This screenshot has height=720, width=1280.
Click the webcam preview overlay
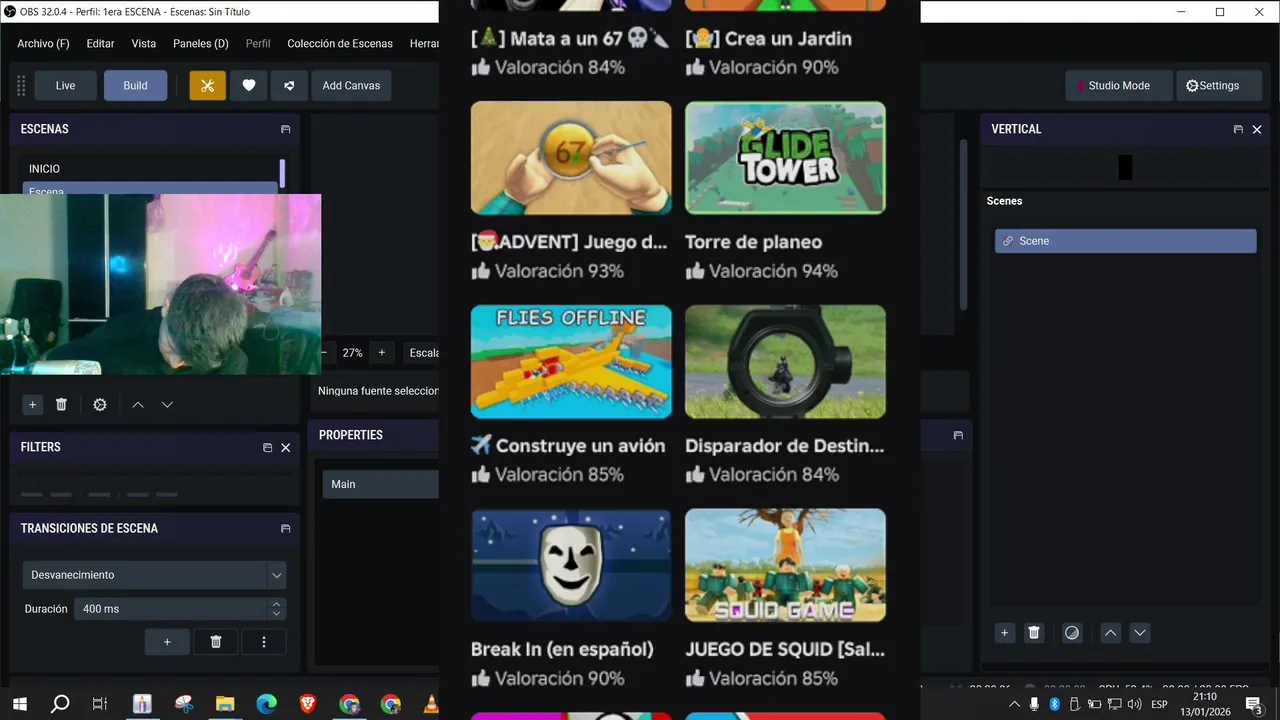[x=160, y=284]
